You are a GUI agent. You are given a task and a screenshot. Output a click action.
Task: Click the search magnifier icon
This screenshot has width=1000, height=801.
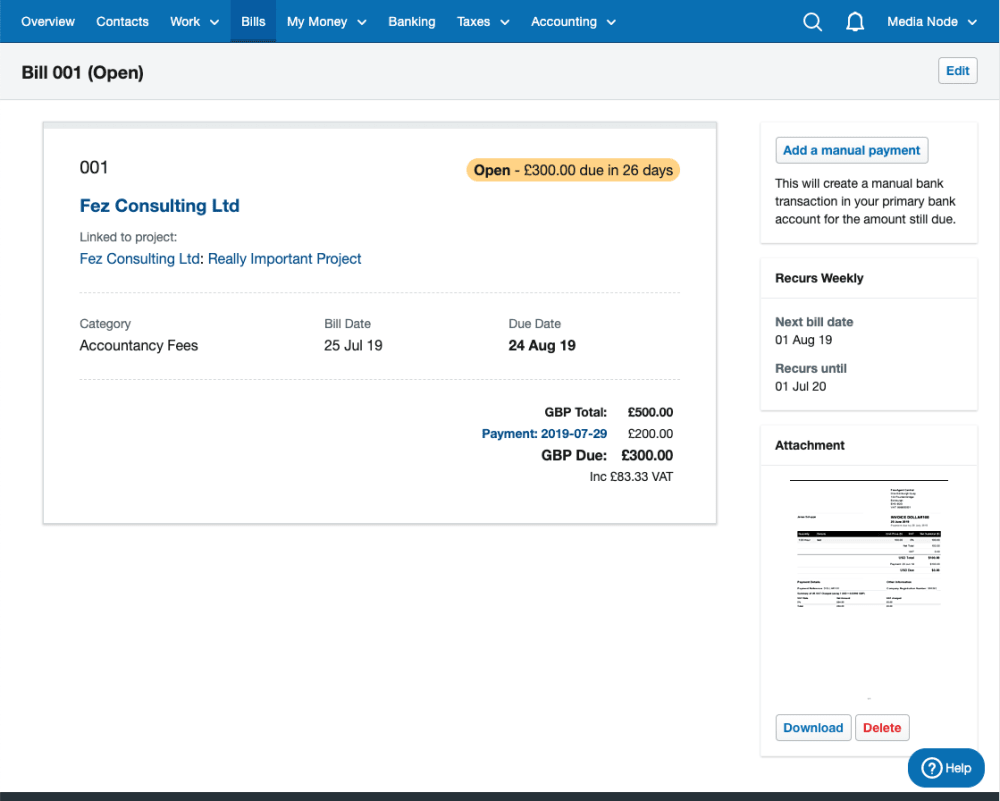click(812, 22)
